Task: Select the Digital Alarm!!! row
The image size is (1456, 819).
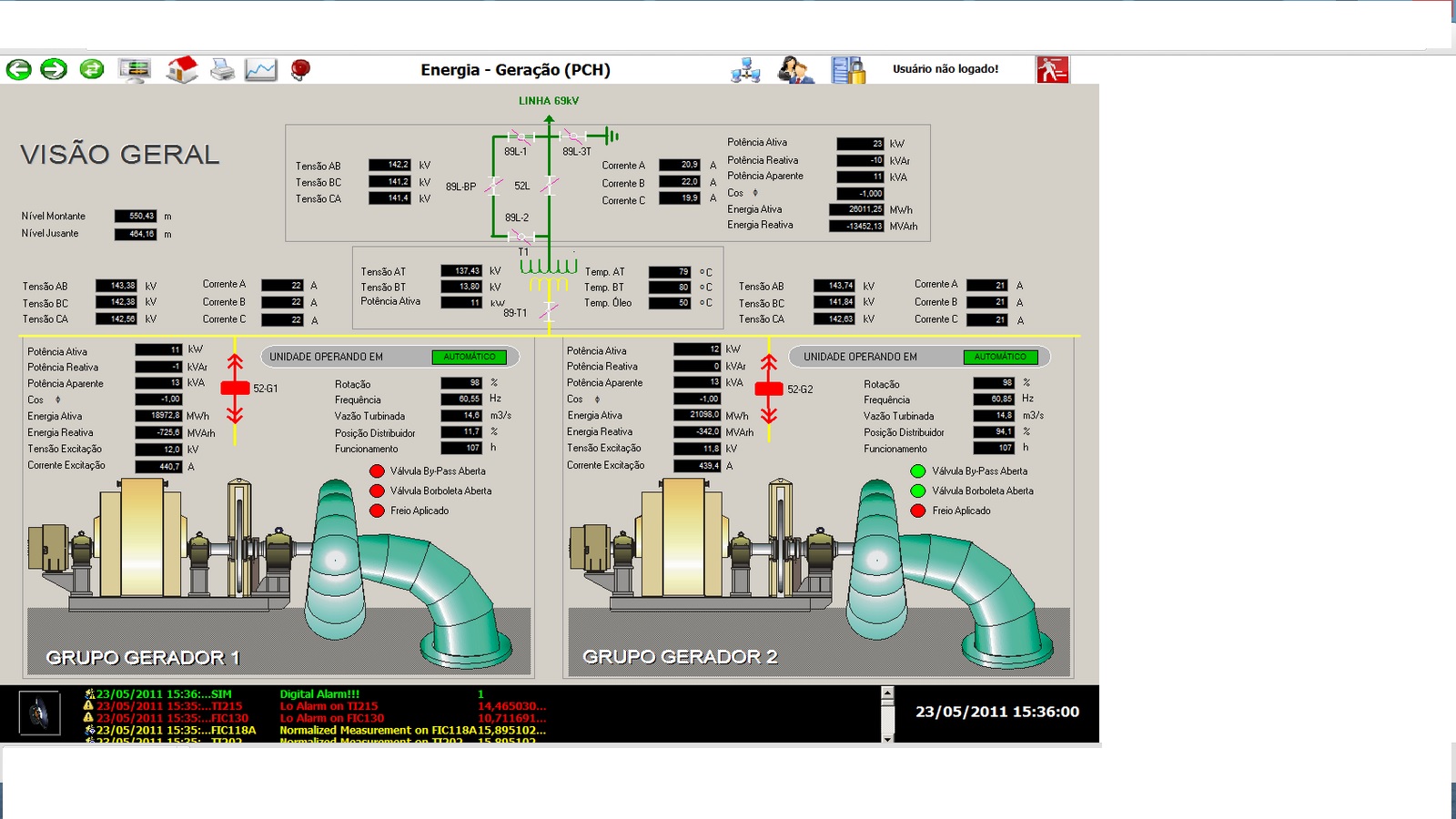Action: click(x=318, y=693)
